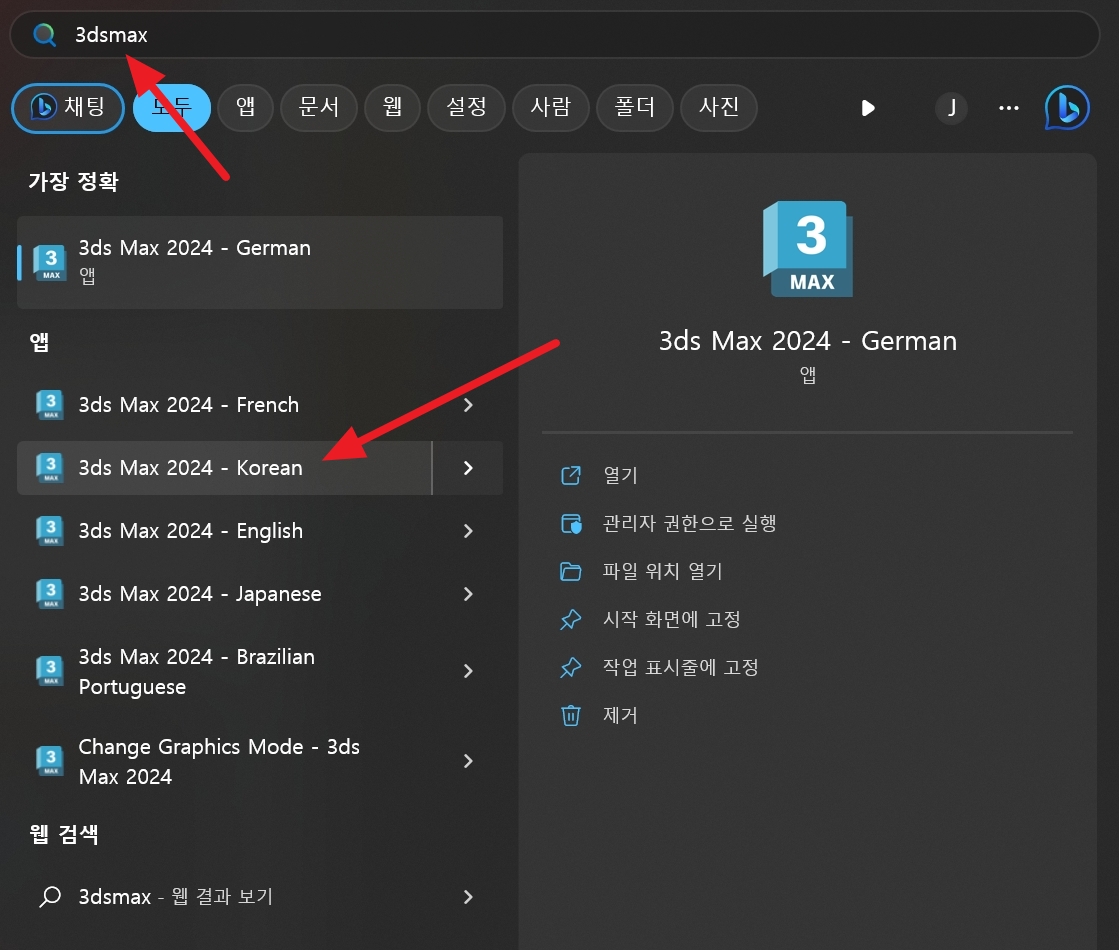Click the 3ds Max icon beside Brazilian Portuguese
This screenshot has height=950, width=1119.
[x=51, y=671]
